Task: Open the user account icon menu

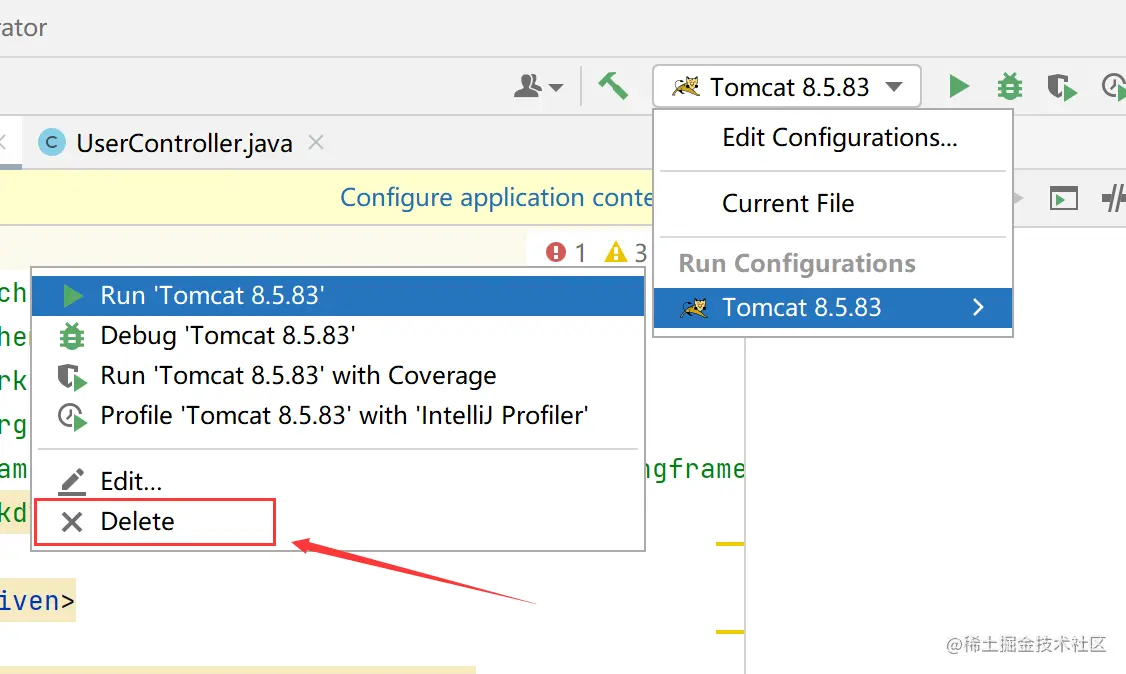Action: tap(538, 87)
